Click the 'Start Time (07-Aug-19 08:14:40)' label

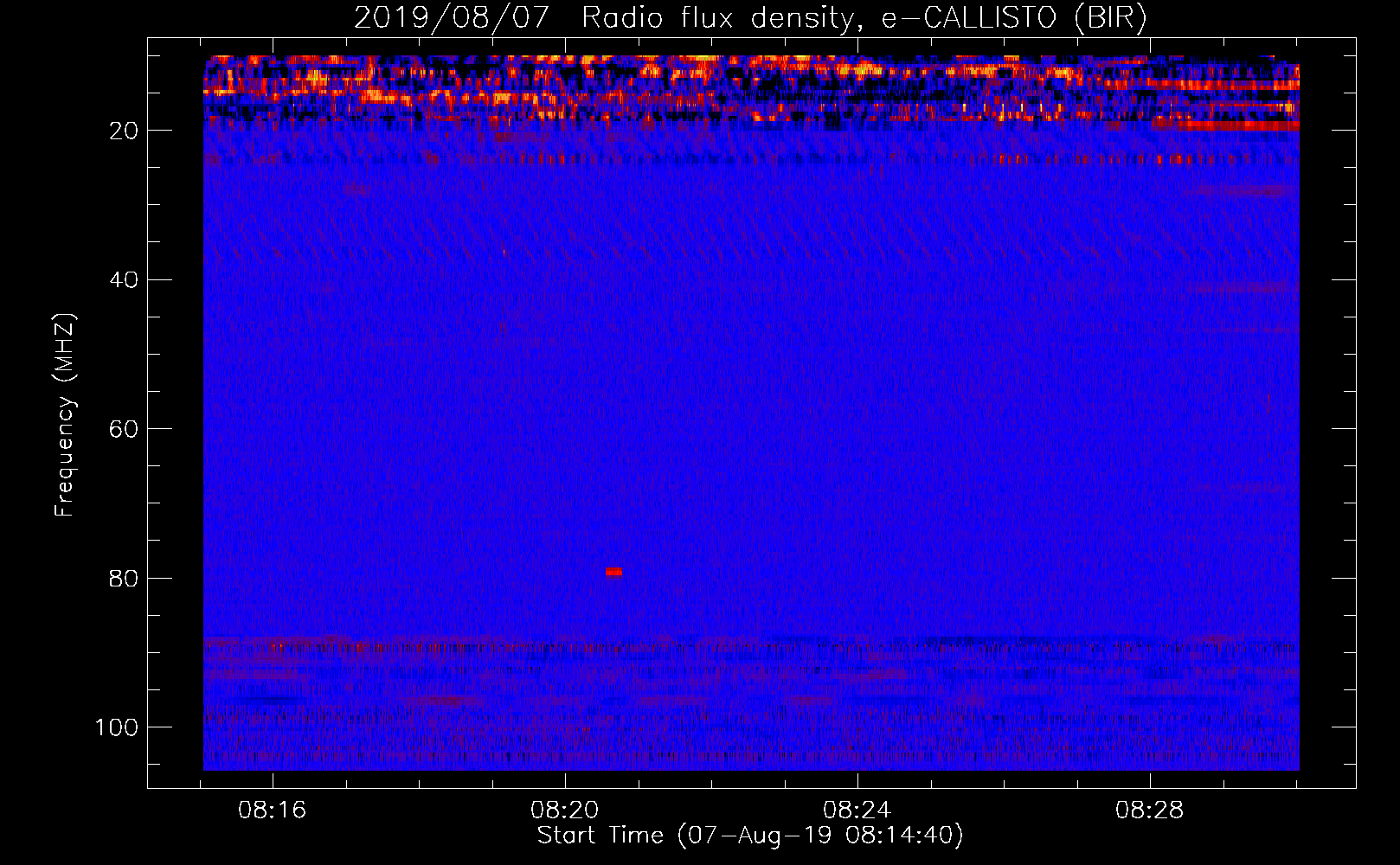(x=750, y=836)
